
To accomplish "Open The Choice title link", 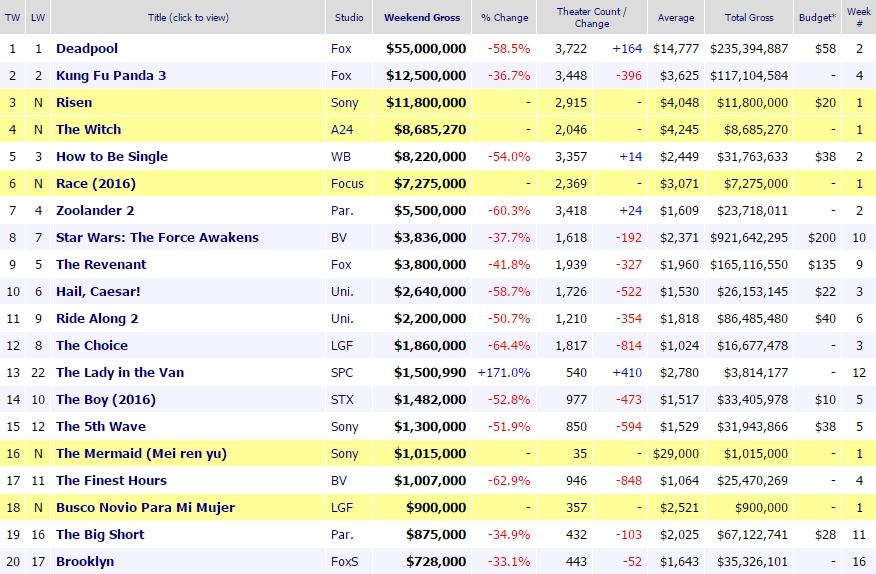I will coord(92,345).
